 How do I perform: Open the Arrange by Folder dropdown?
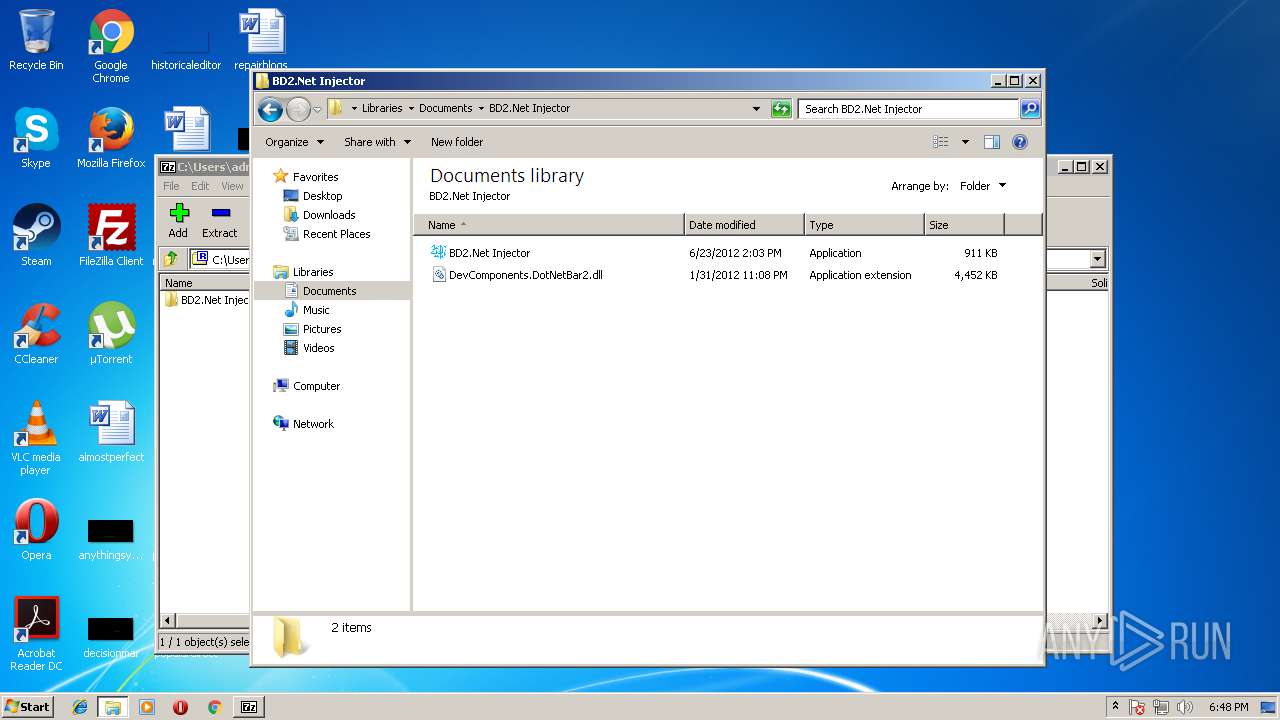(x=983, y=186)
